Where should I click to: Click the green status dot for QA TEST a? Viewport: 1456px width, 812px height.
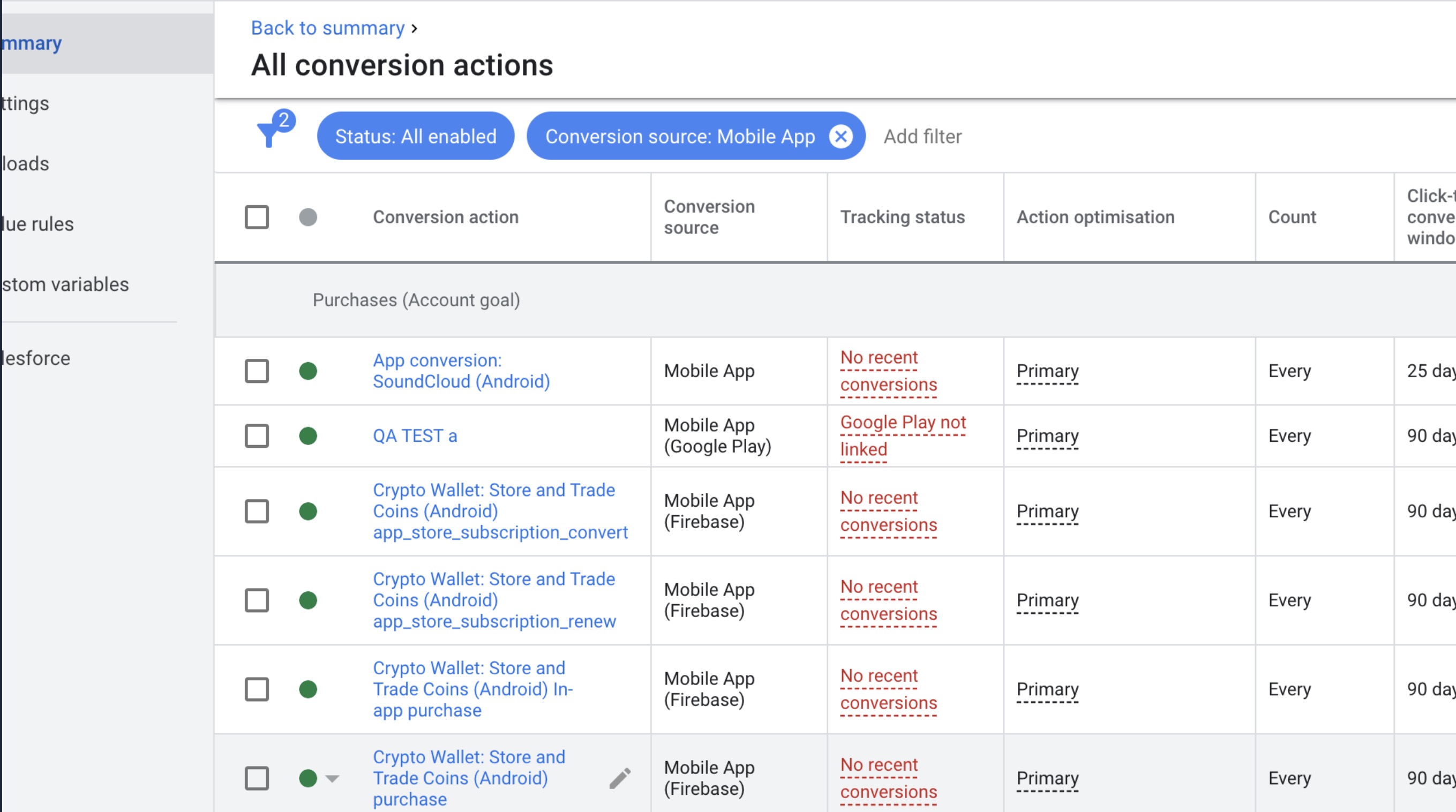tap(308, 435)
